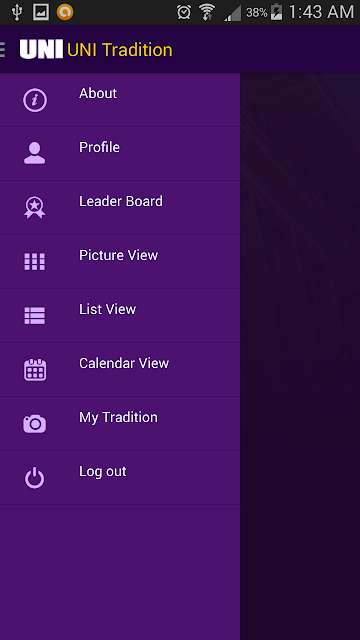
Task: Tap the Leader Board ribbon badge icon
Action: pos(35,207)
